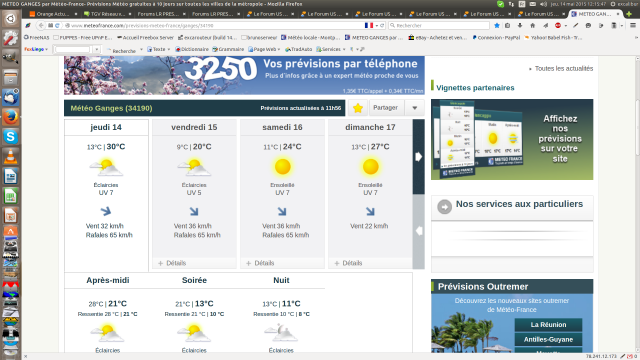
Task: Open the Partager options dropdown arrow
Action: click(415, 108)
